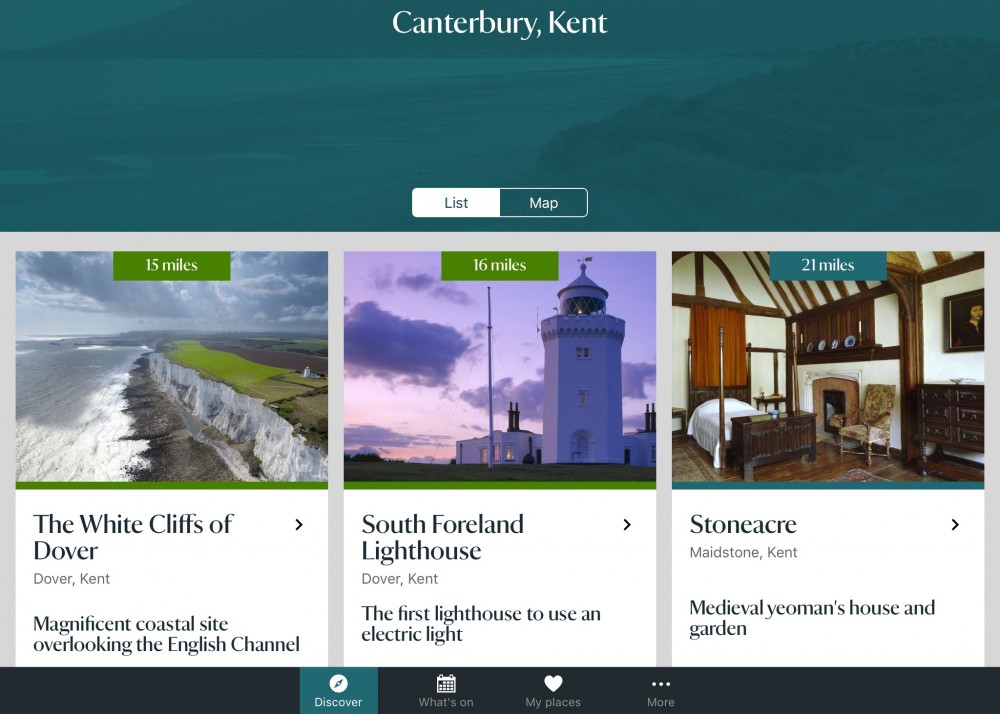Click the Canterbury, Kent location heading
The image size is (1000, 714).
(x=500, y=23)
